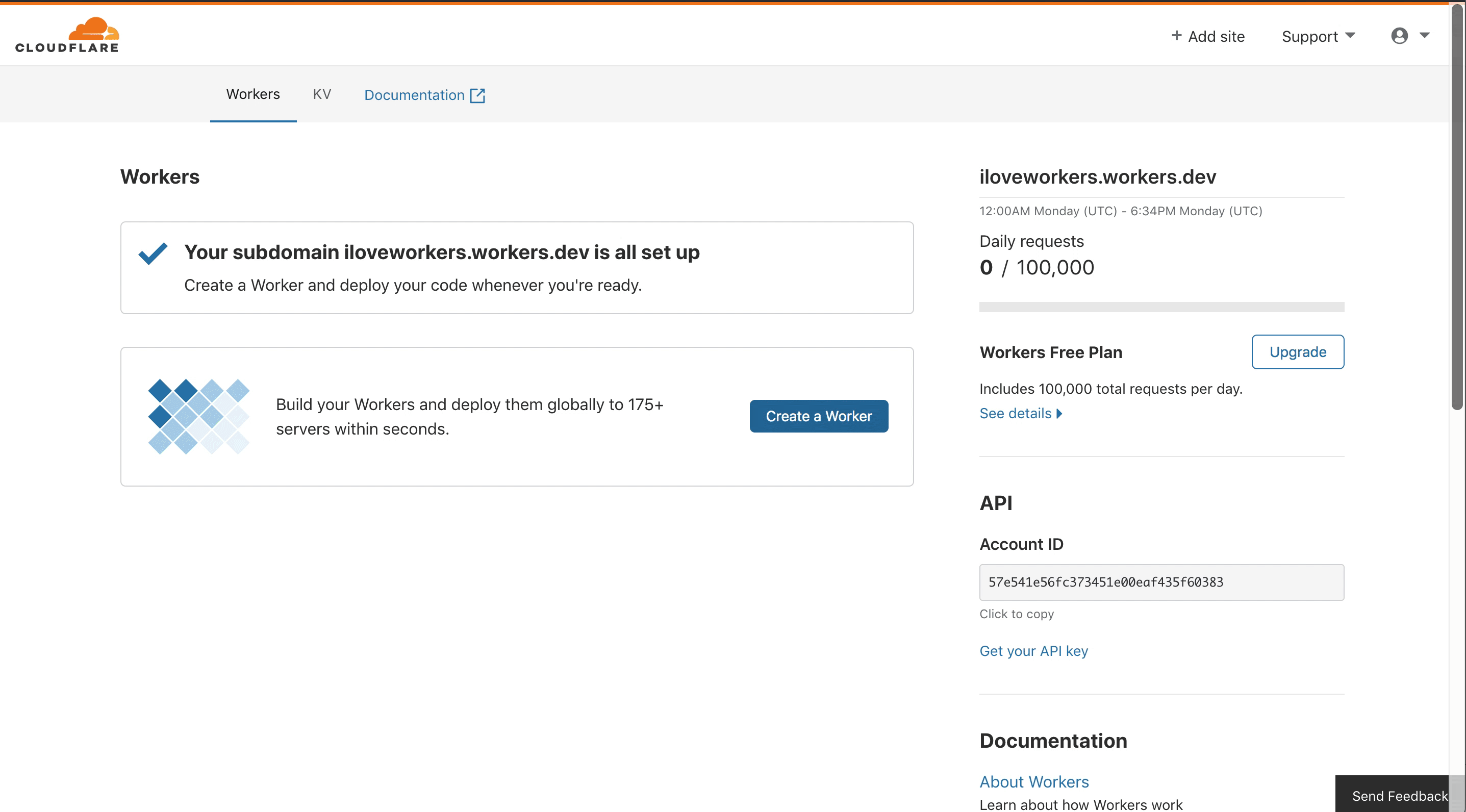
Task: Click the page vertical scrollbar
Action: click(1457, 207)
